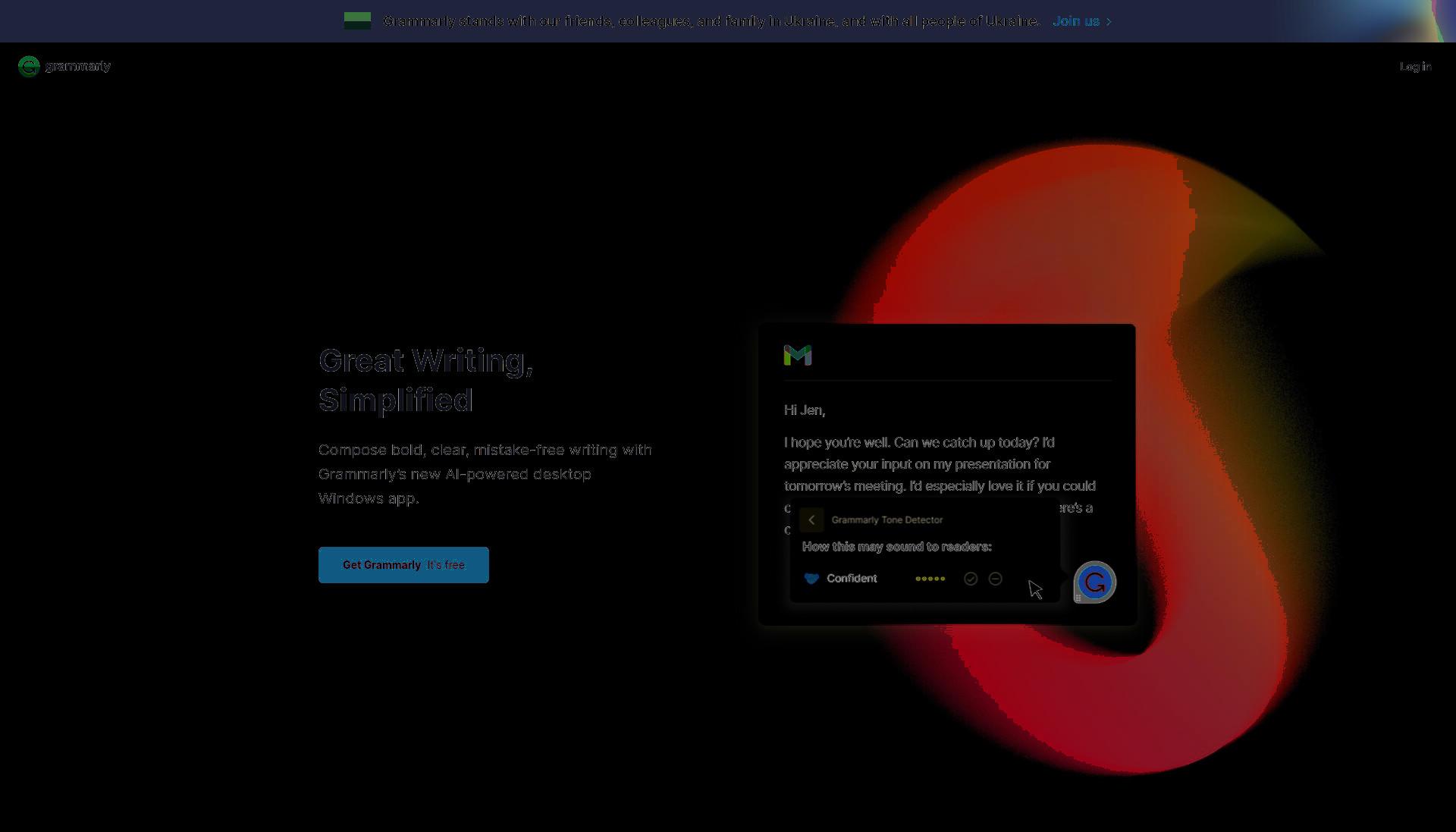Dismiss tone with the minus circle icon
The width and height of the screenshot is (1456, 832).
pos(996,579)
